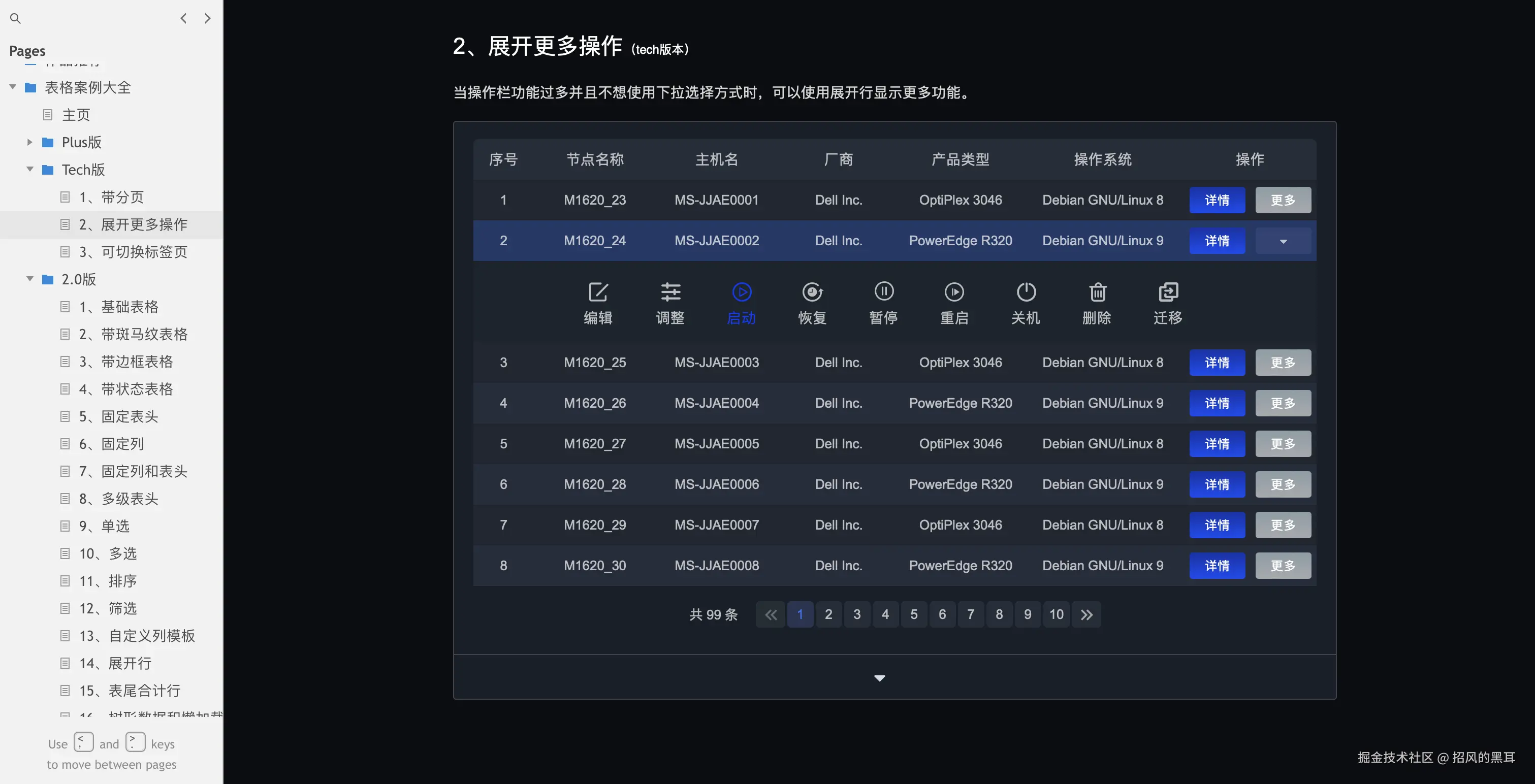
Task: Click the 迁移 (migrate) icon
Action: click(1168, 292)
